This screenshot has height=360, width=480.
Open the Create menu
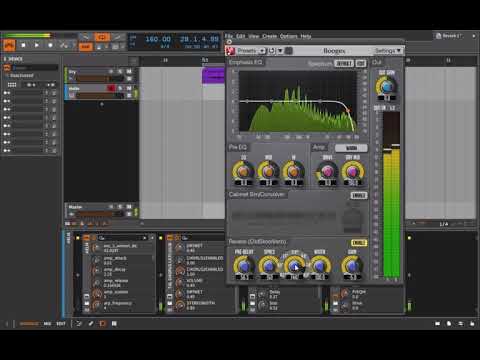click(x=269, y=36)
